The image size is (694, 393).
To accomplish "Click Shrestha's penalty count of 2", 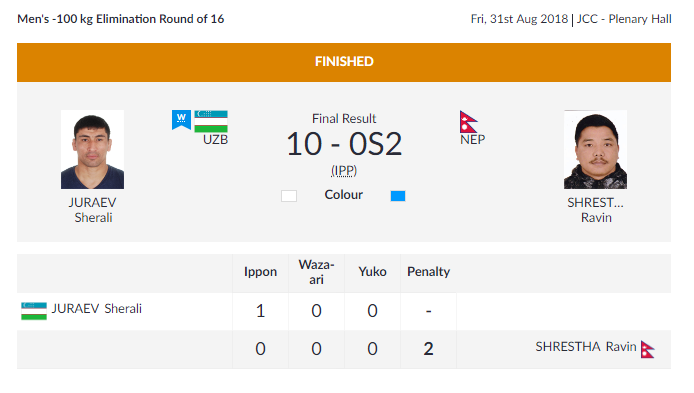I will (428, 349).
